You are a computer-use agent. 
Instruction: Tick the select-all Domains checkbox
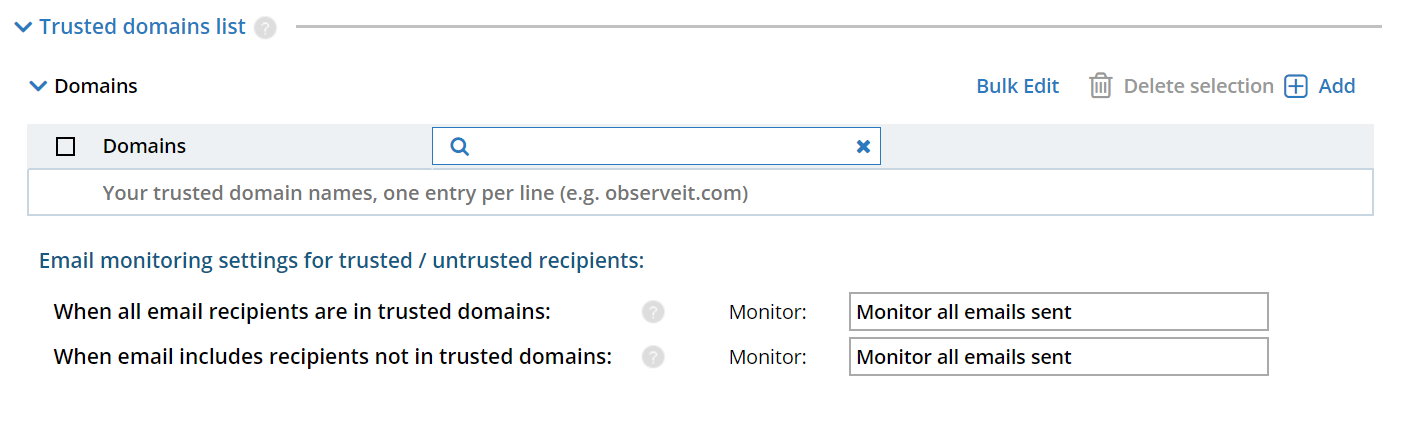click(66, 147)
